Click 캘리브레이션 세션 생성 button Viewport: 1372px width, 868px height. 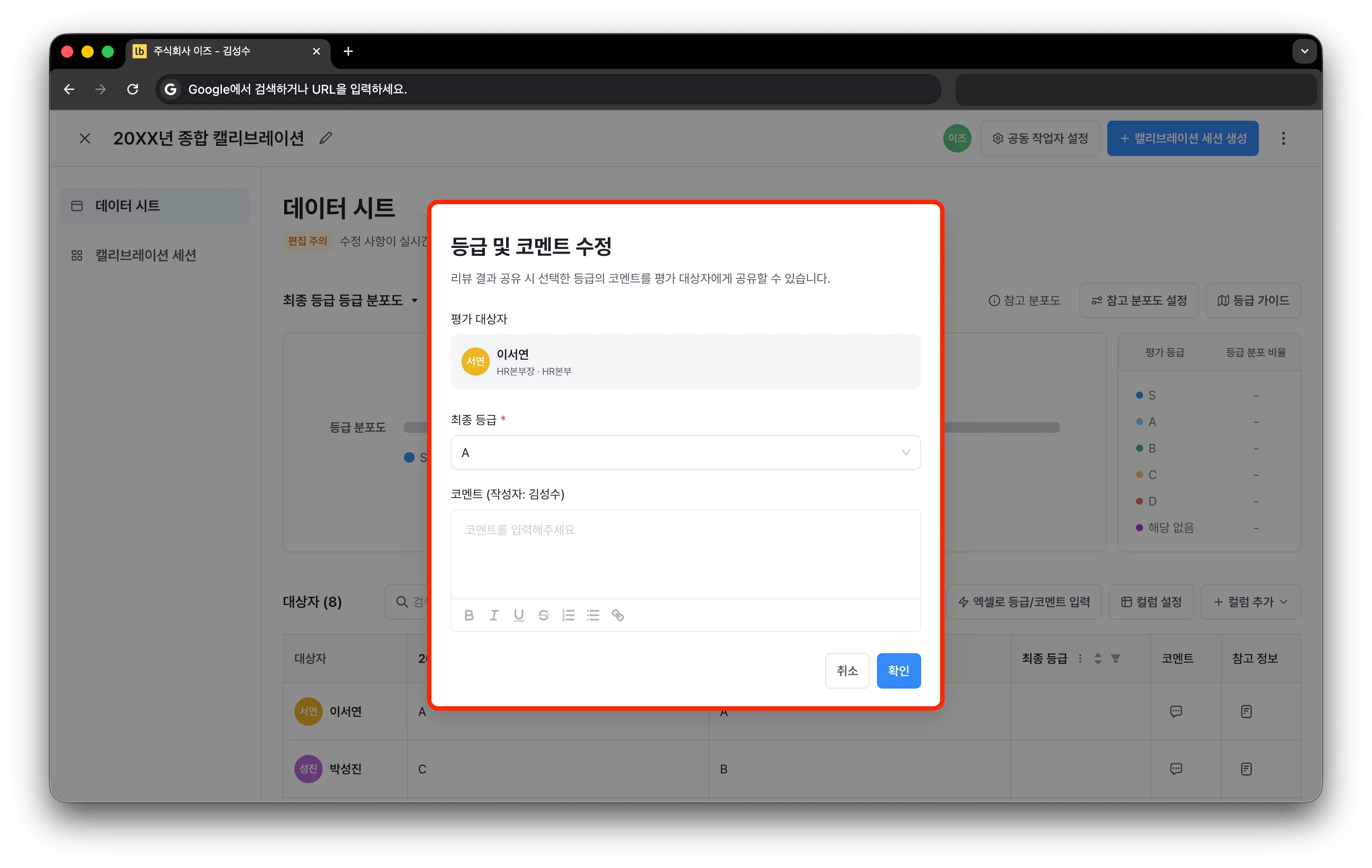tap(1183, 138)
